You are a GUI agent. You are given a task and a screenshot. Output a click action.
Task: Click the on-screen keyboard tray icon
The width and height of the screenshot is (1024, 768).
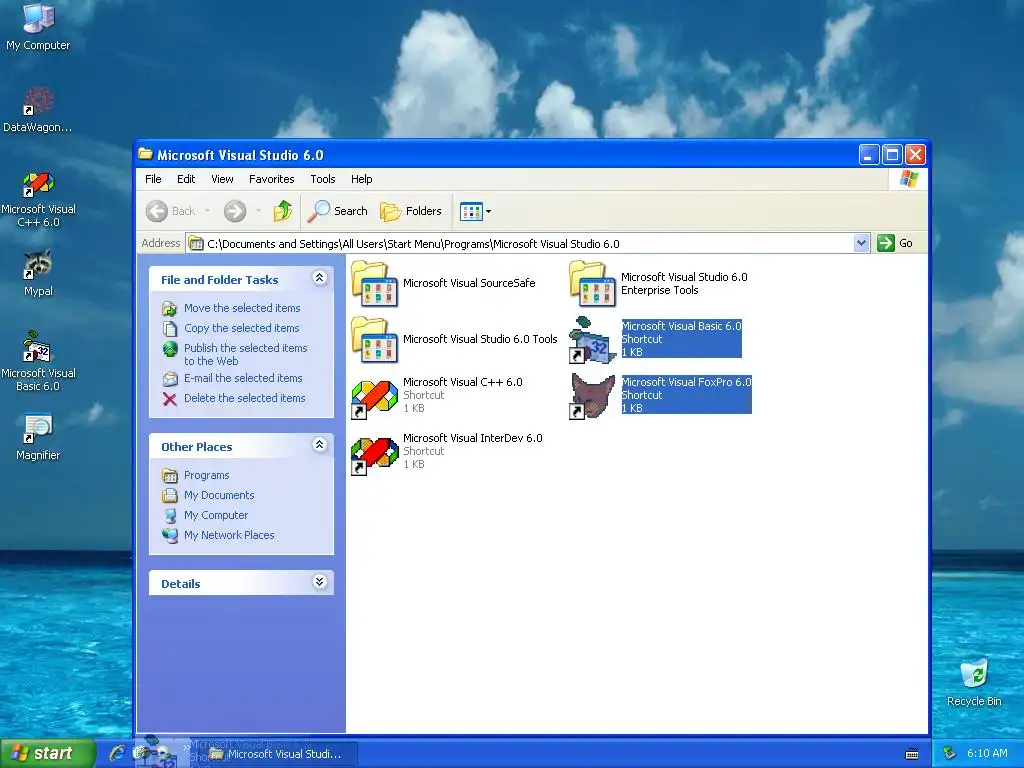pyautogui.click(x=912, y=754)
